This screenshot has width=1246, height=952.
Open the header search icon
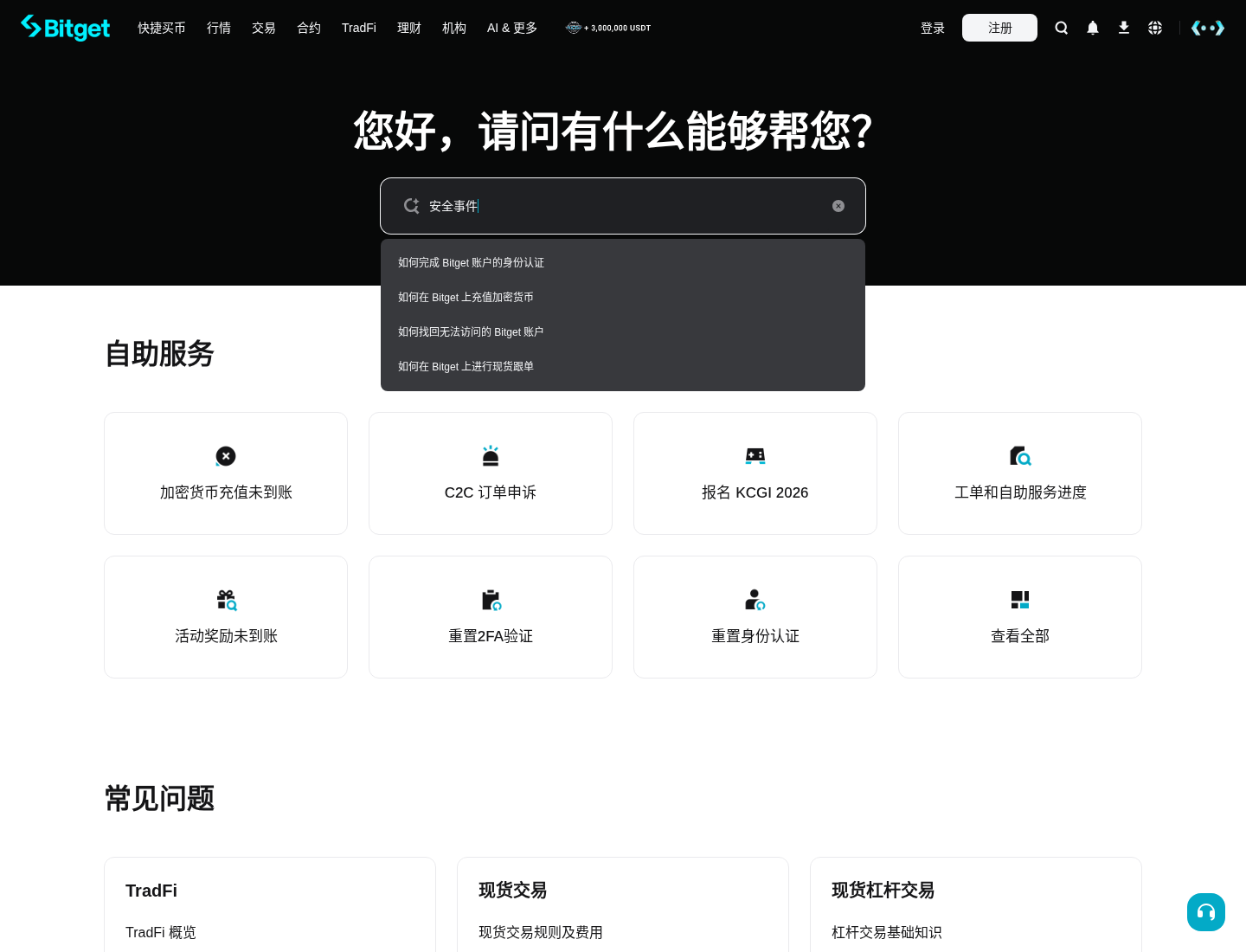coord(1062,28)
